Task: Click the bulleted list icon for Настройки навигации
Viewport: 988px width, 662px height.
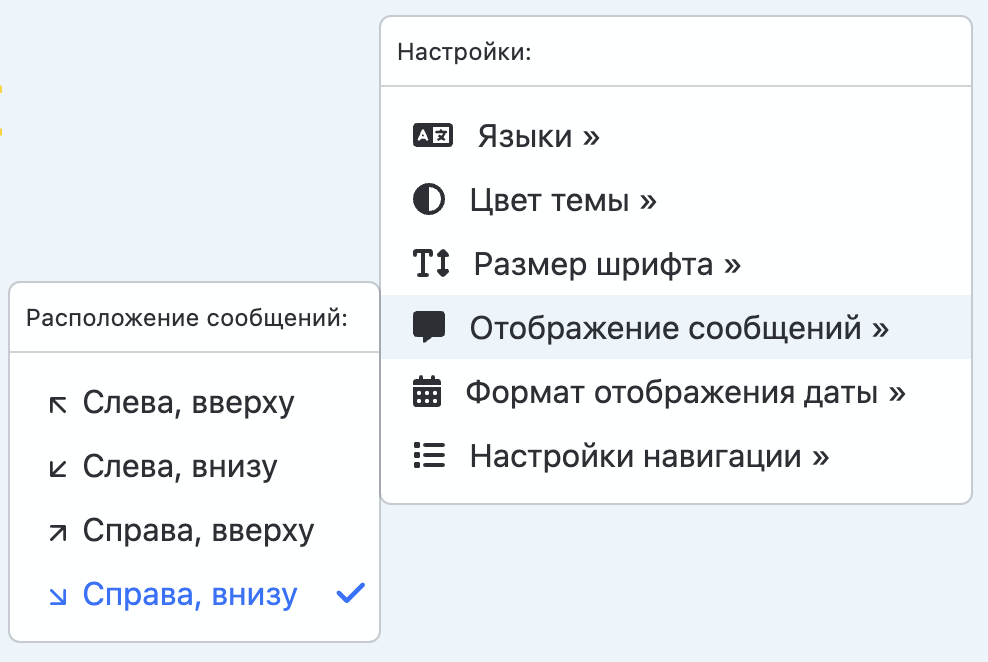Action: point(429,456)
